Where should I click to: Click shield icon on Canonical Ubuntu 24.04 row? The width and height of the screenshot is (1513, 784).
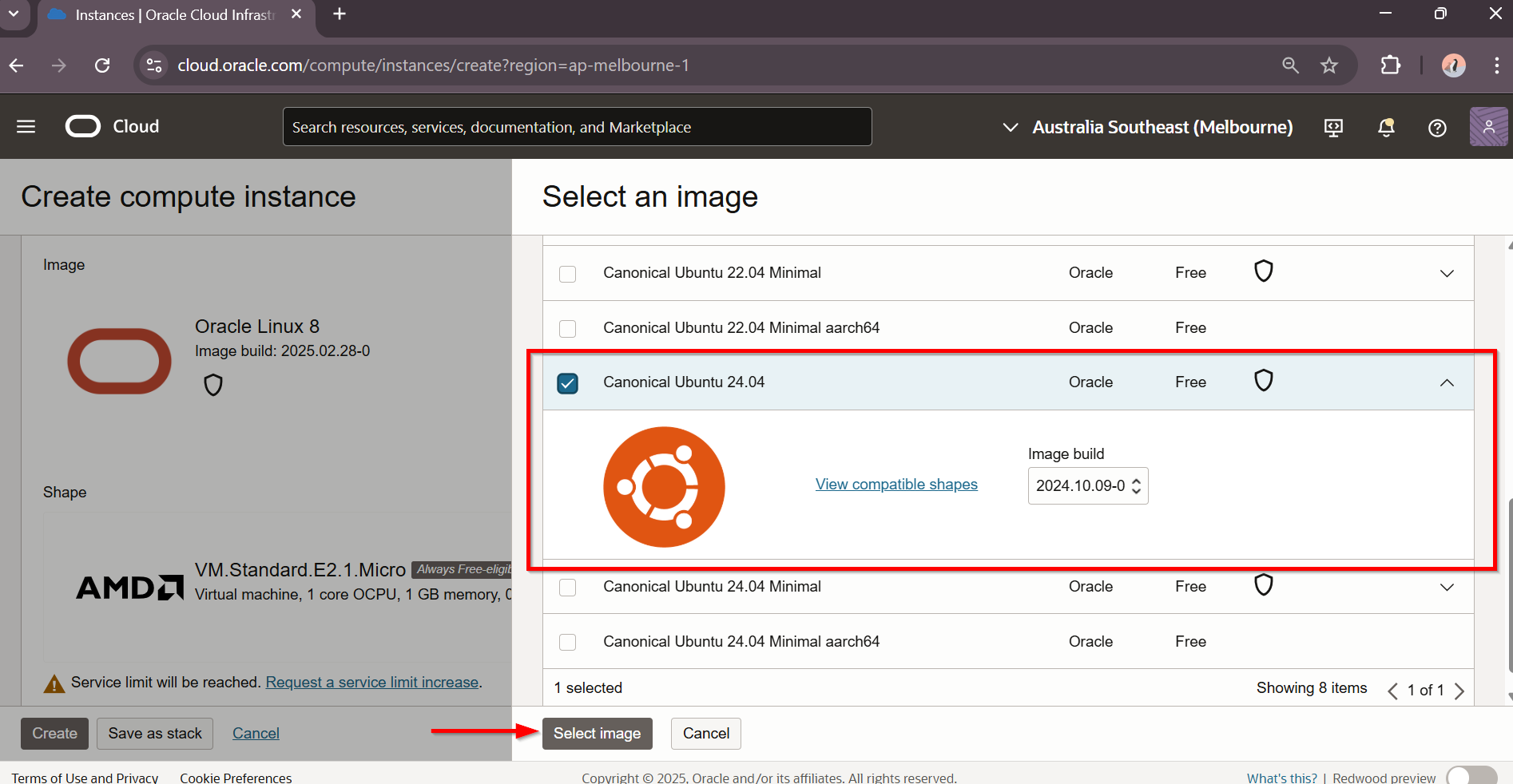1263,381
